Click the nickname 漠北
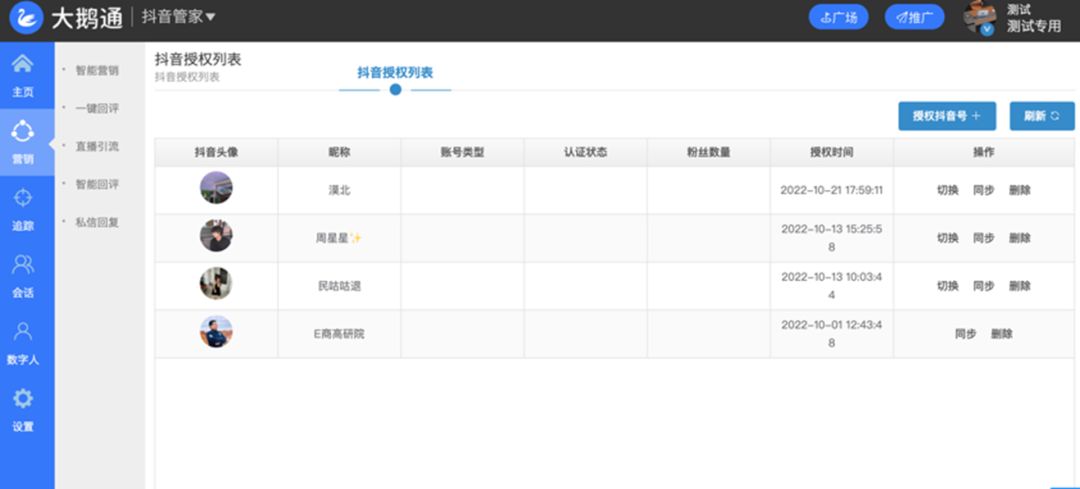The width and height of the screenshot is (1080, 489). [339, 190]
